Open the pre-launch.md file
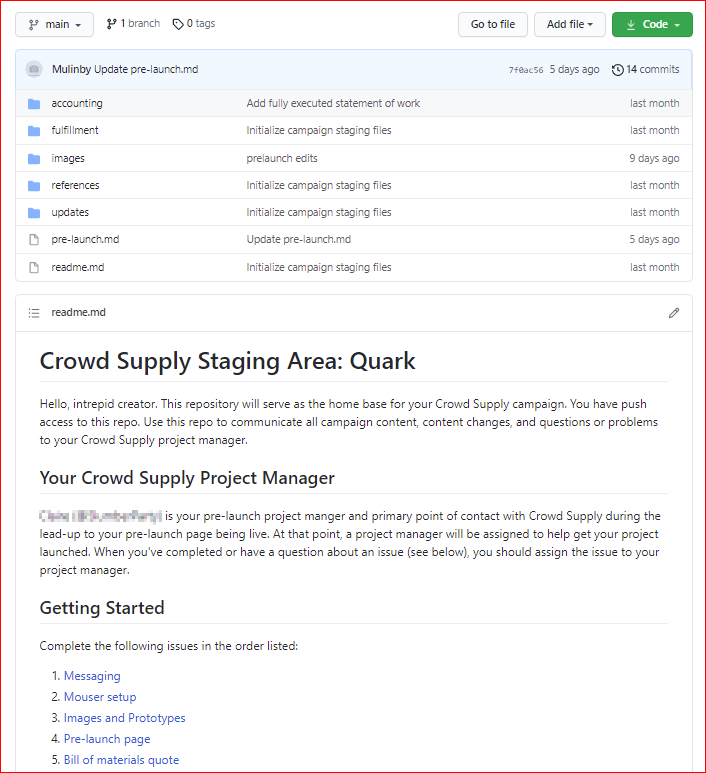Viewport: 706px width, 773px height. click(85, 240)
